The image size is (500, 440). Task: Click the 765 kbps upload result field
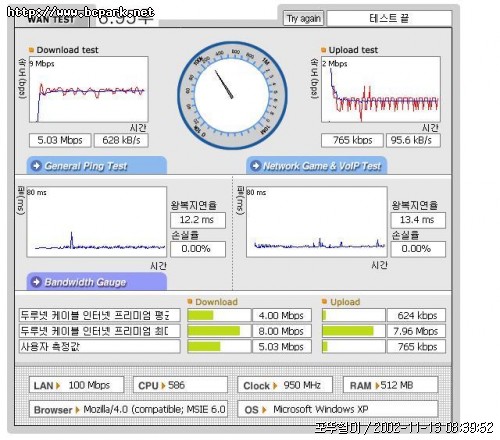tap(352, 140)
